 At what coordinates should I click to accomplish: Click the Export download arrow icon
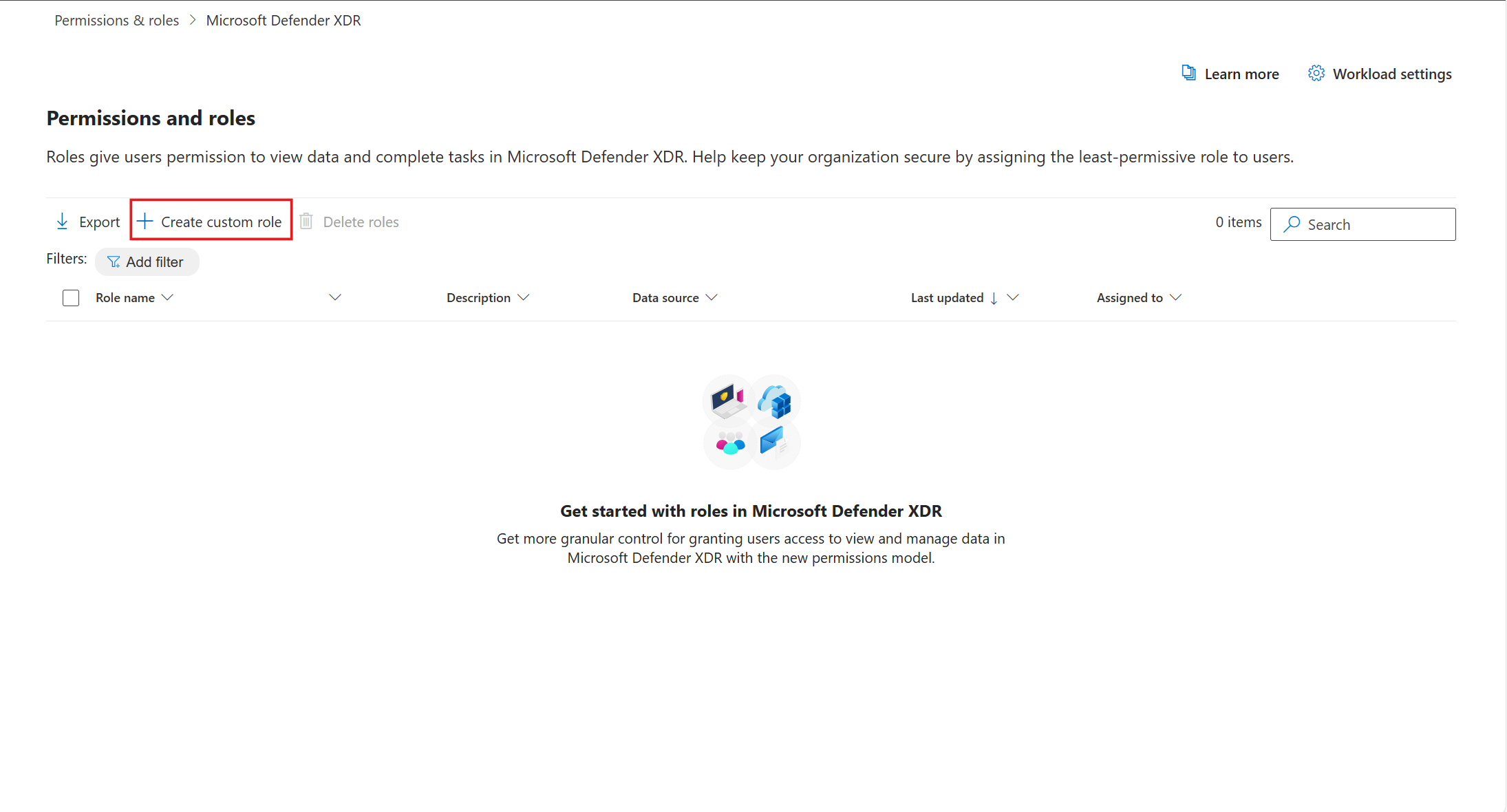click(62, 222)
